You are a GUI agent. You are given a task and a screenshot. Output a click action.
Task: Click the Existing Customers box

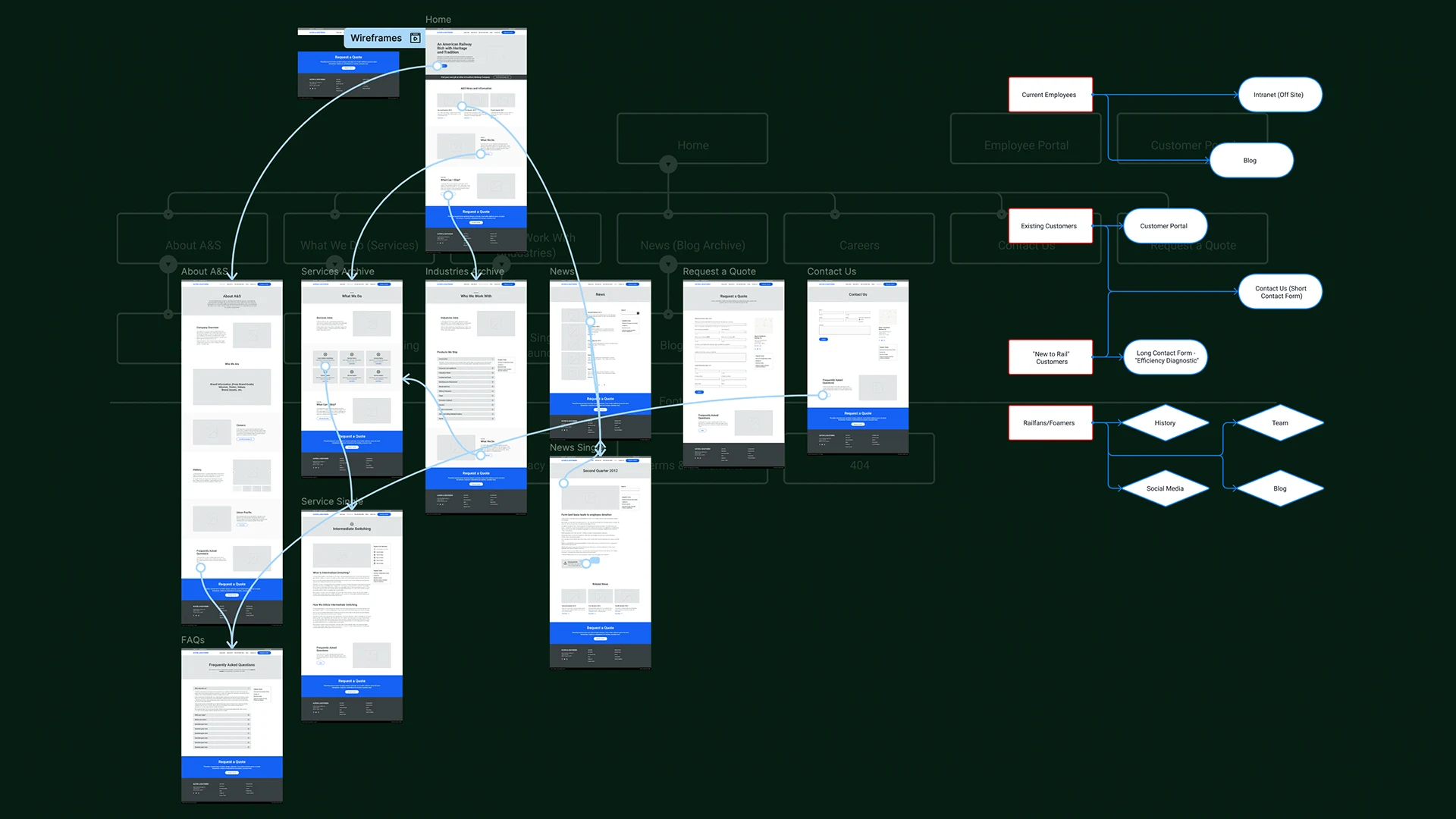coord(1050,226)
